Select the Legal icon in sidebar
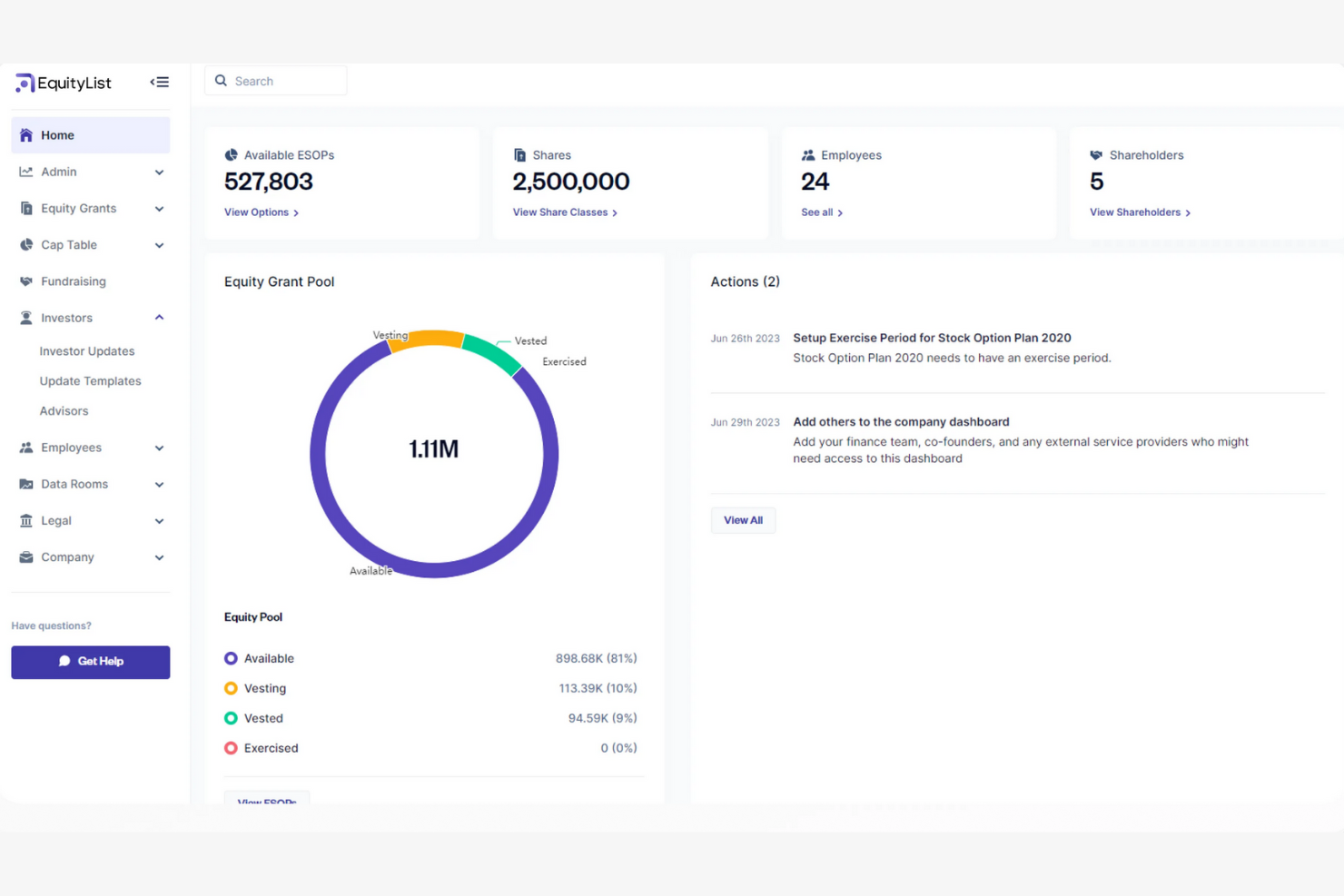The image size is (1344, 896). 26,520
